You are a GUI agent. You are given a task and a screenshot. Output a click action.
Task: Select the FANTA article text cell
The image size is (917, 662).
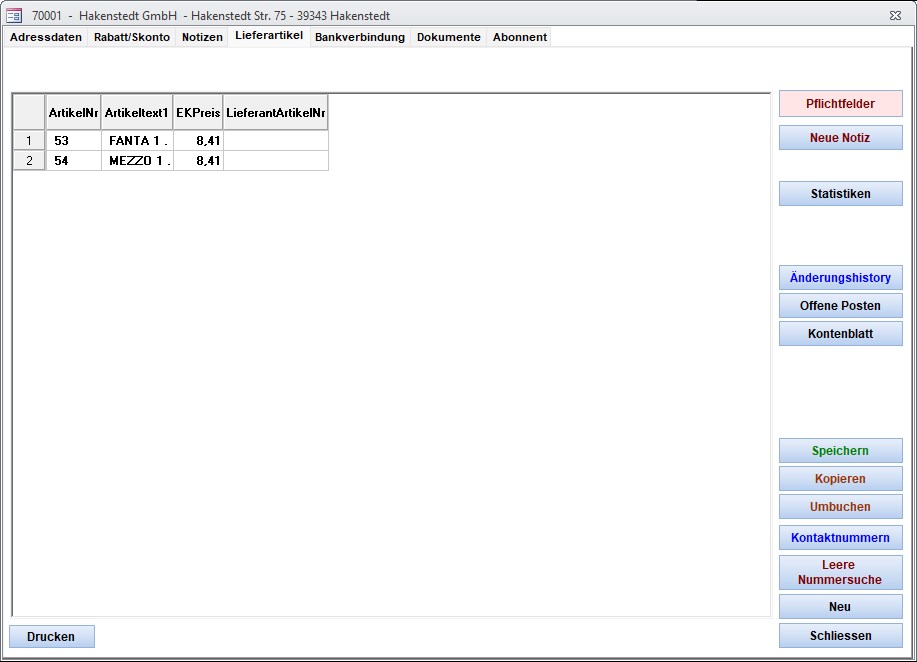coord(137,141)
